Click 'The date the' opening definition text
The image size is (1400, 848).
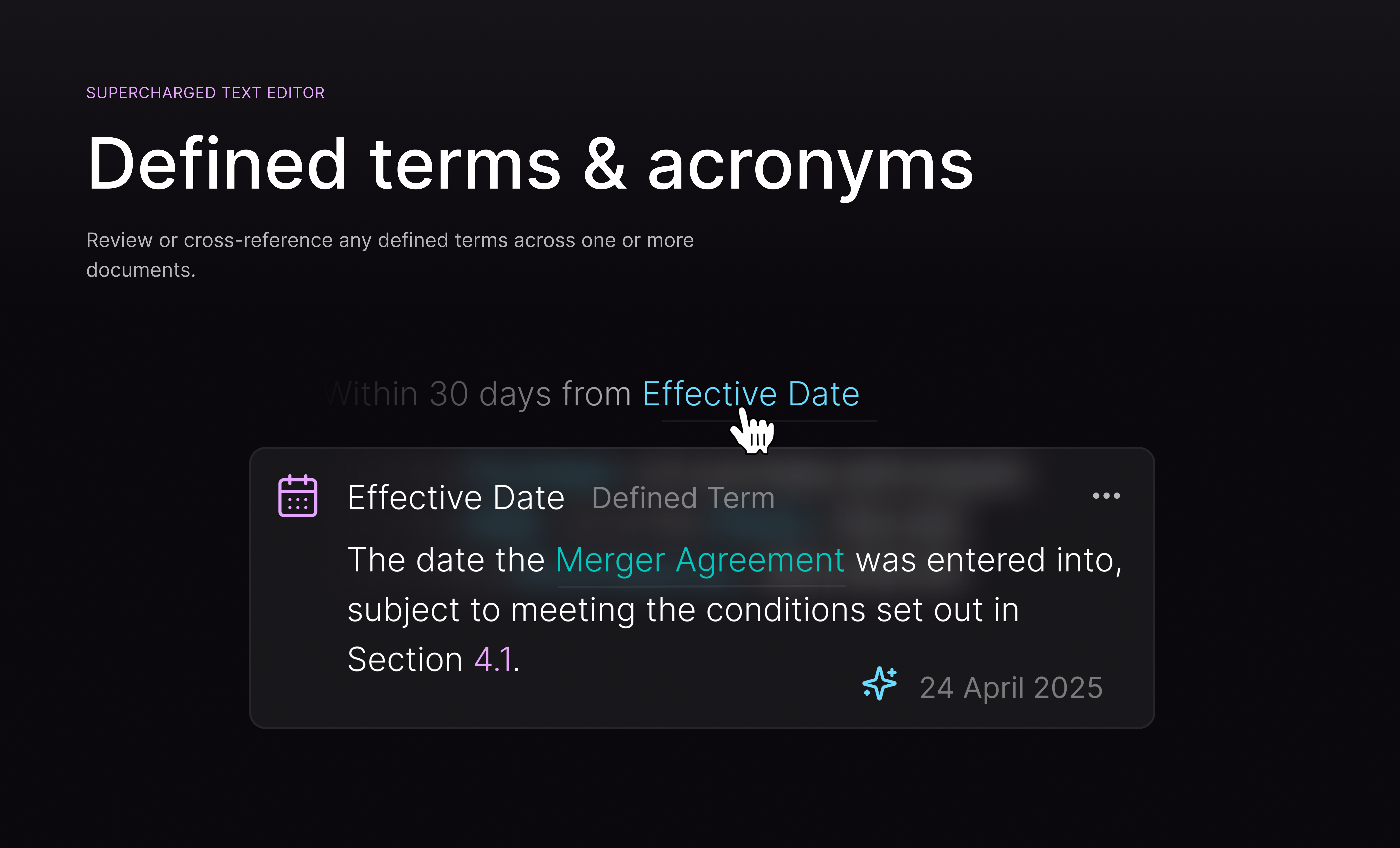[446, 560]
